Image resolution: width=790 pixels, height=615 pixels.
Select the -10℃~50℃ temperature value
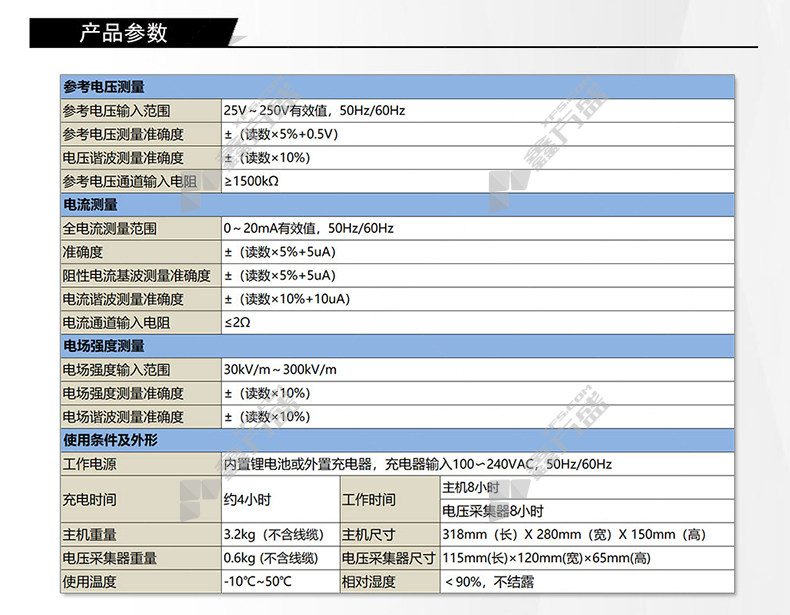click(257, 581)
